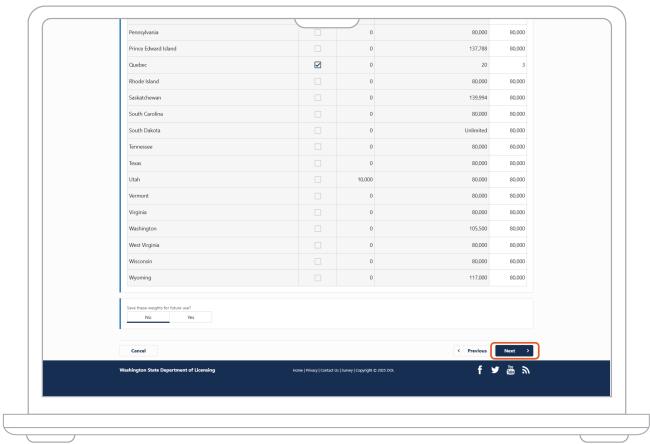Check the Texas checkbox
The height and width of the screenshot is (444, 650).
(x=318, y=163)
